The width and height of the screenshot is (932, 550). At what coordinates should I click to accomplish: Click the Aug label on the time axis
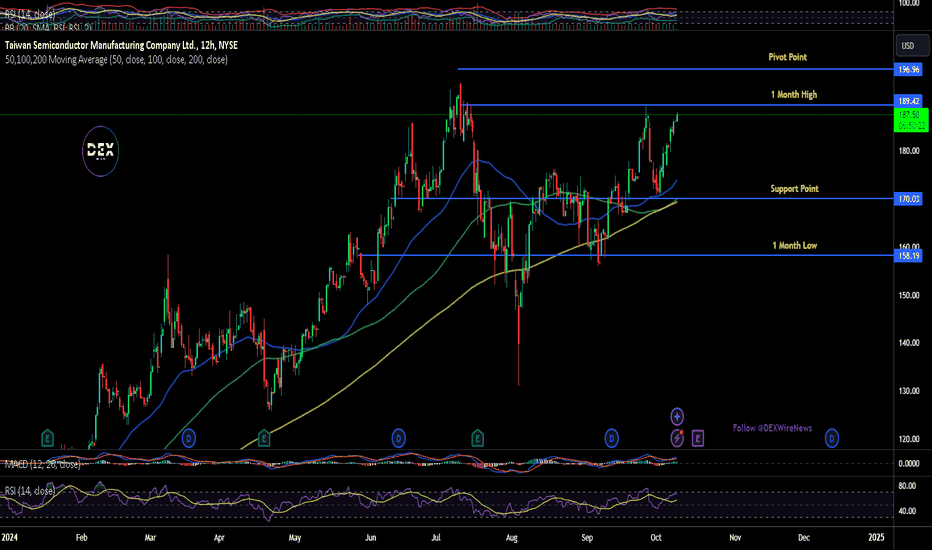(x=511, y=538)
